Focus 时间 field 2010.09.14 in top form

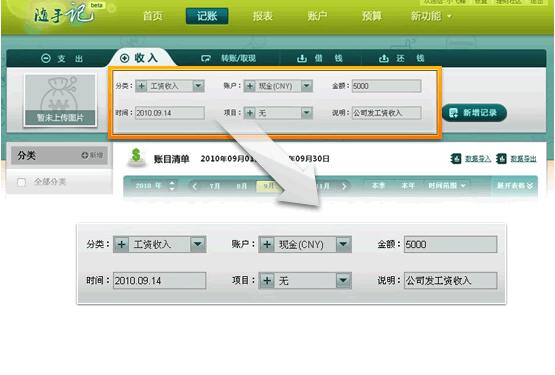pos(170,113)
